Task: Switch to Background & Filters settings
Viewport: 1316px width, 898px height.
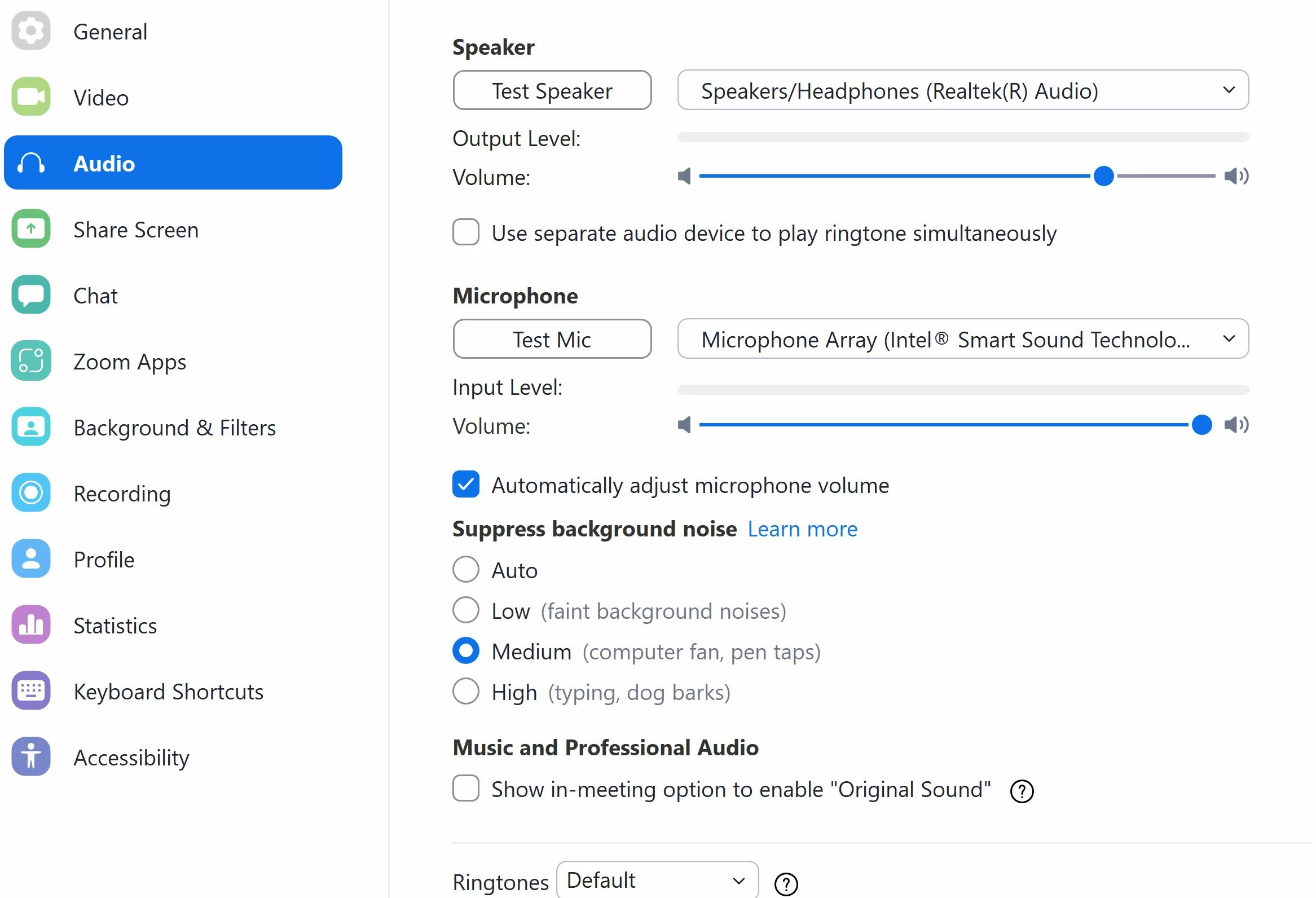Action: point(174,428)
